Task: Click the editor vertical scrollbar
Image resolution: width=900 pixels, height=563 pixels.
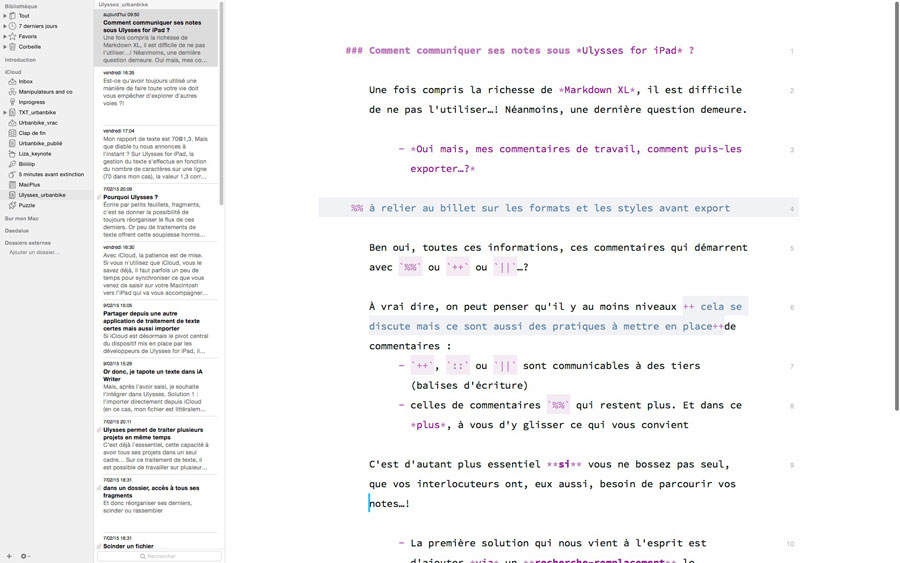Action: coord(897,207)
